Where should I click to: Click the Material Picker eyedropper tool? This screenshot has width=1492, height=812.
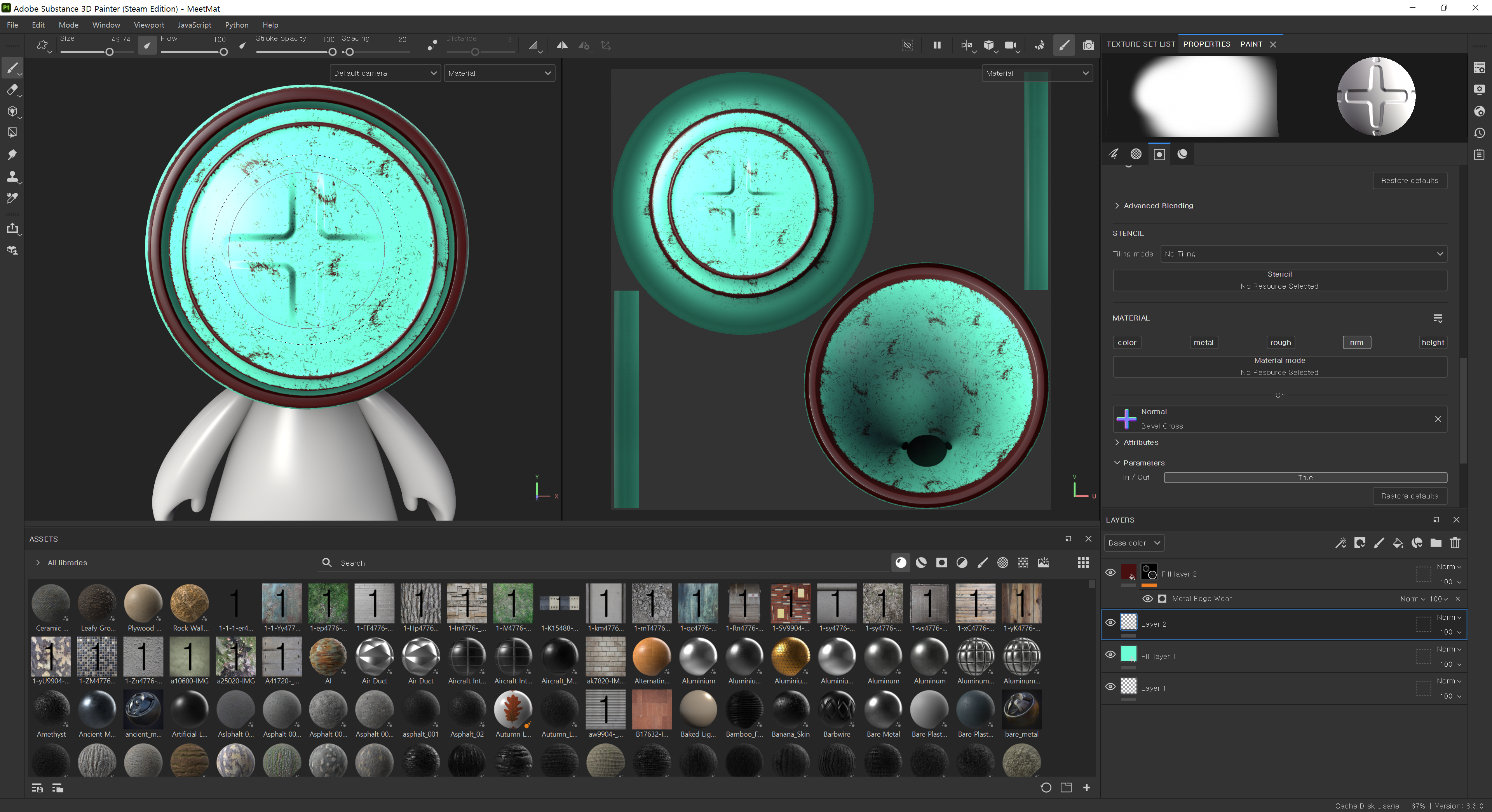point(12,198)
